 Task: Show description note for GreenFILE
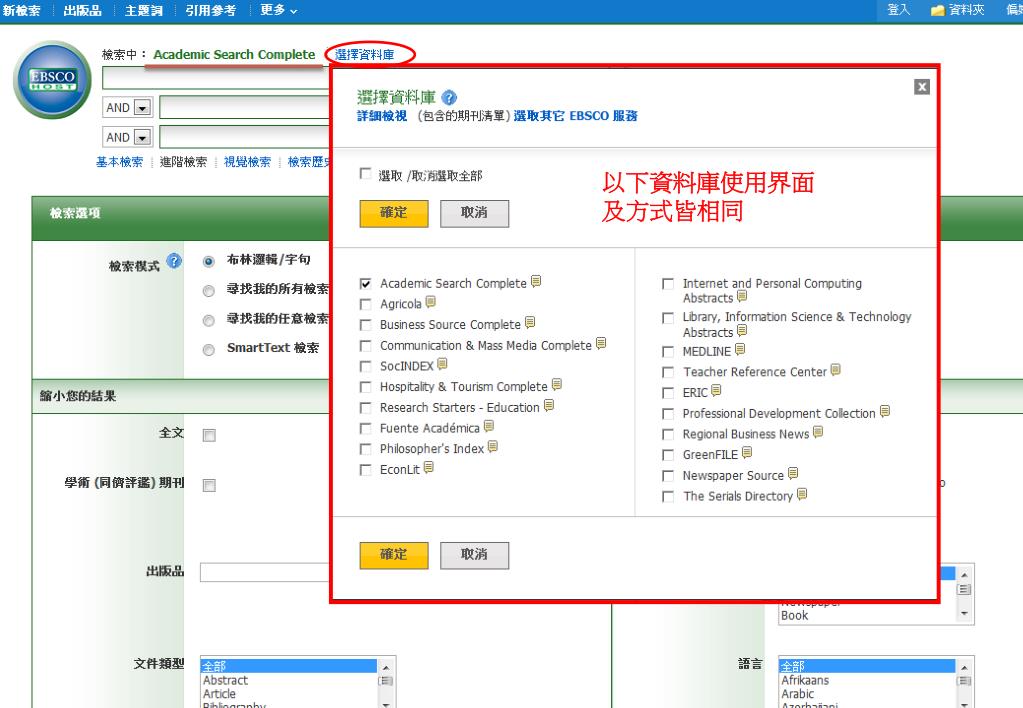point(747,453)
